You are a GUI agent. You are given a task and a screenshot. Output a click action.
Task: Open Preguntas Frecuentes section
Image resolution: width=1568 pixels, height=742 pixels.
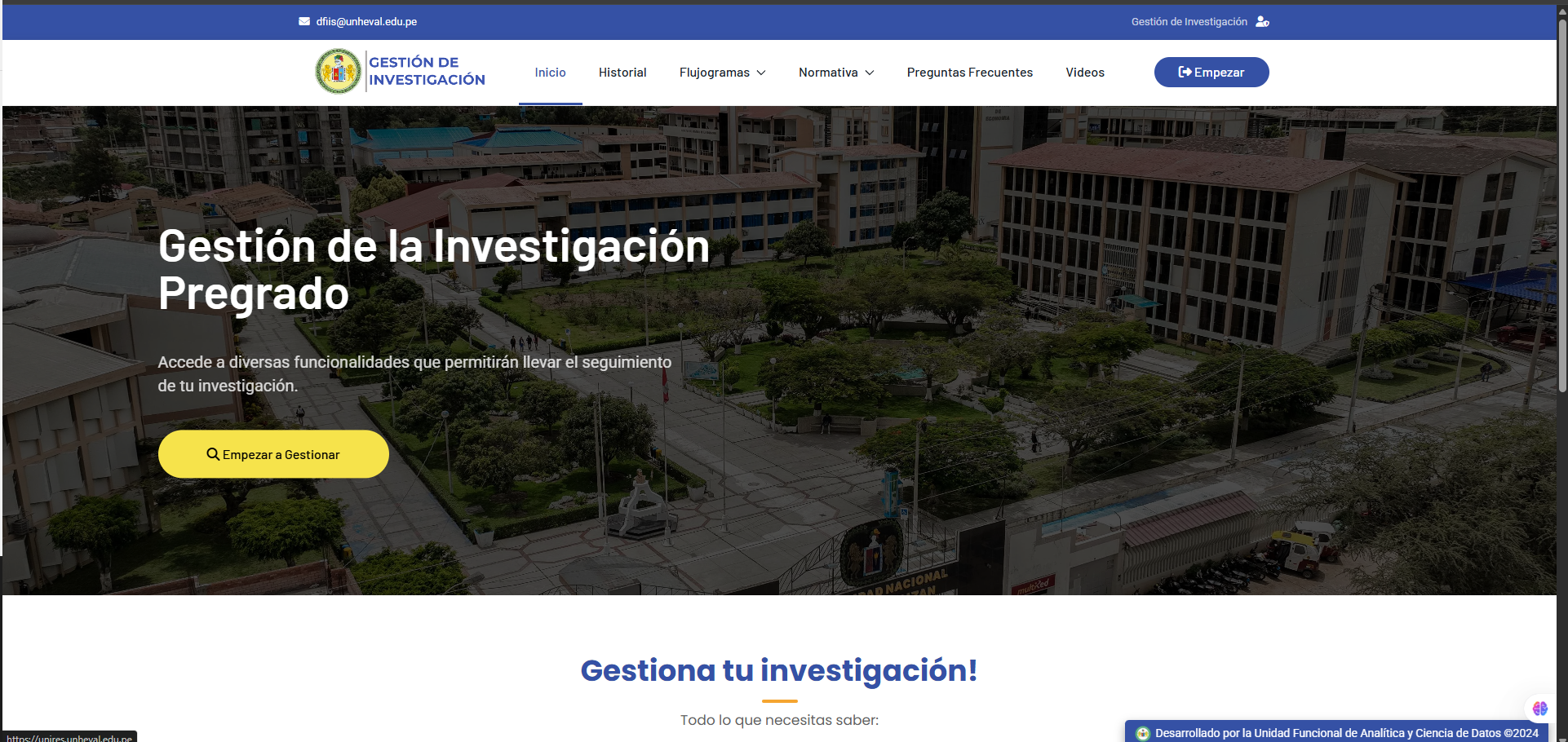969,73
